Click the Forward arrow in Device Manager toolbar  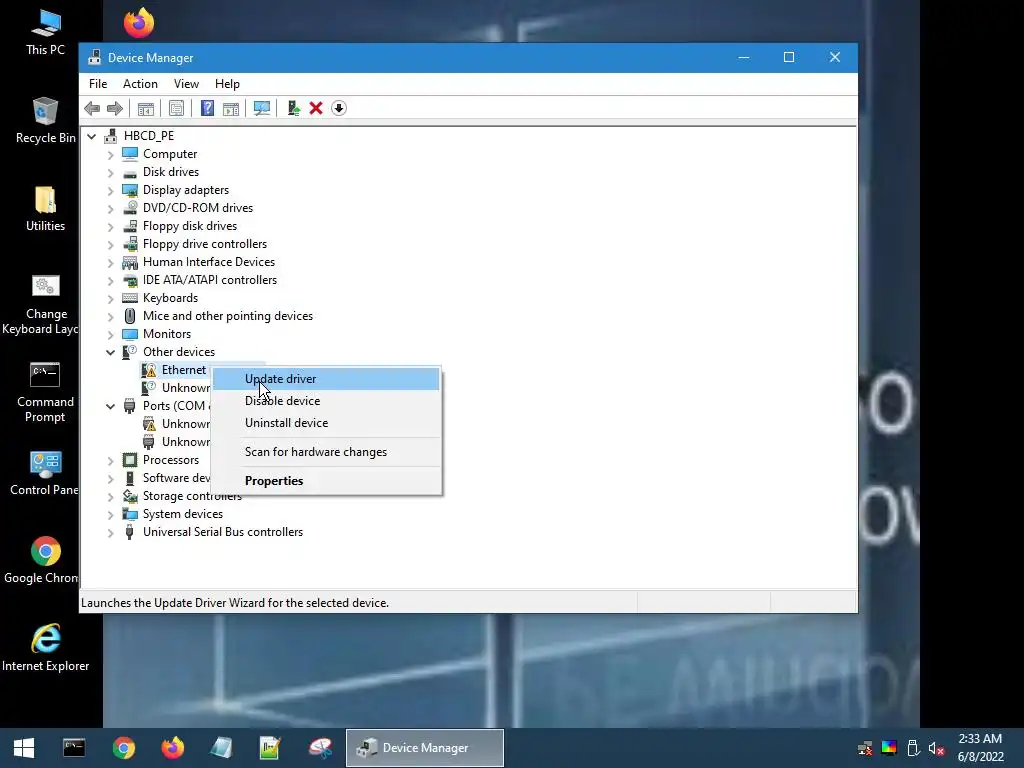pyautogui.click(x=115, y=108)
